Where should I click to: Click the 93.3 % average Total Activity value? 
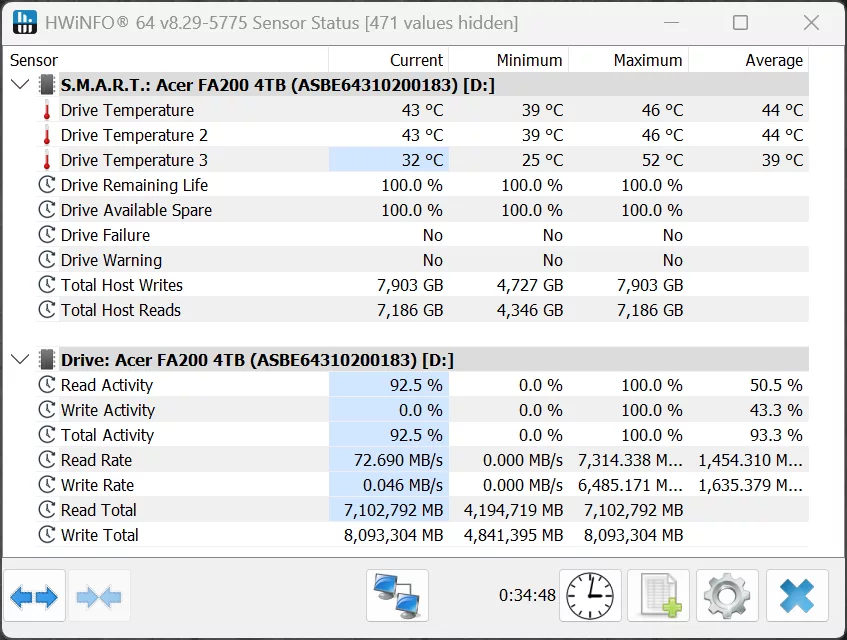[776, 434]
